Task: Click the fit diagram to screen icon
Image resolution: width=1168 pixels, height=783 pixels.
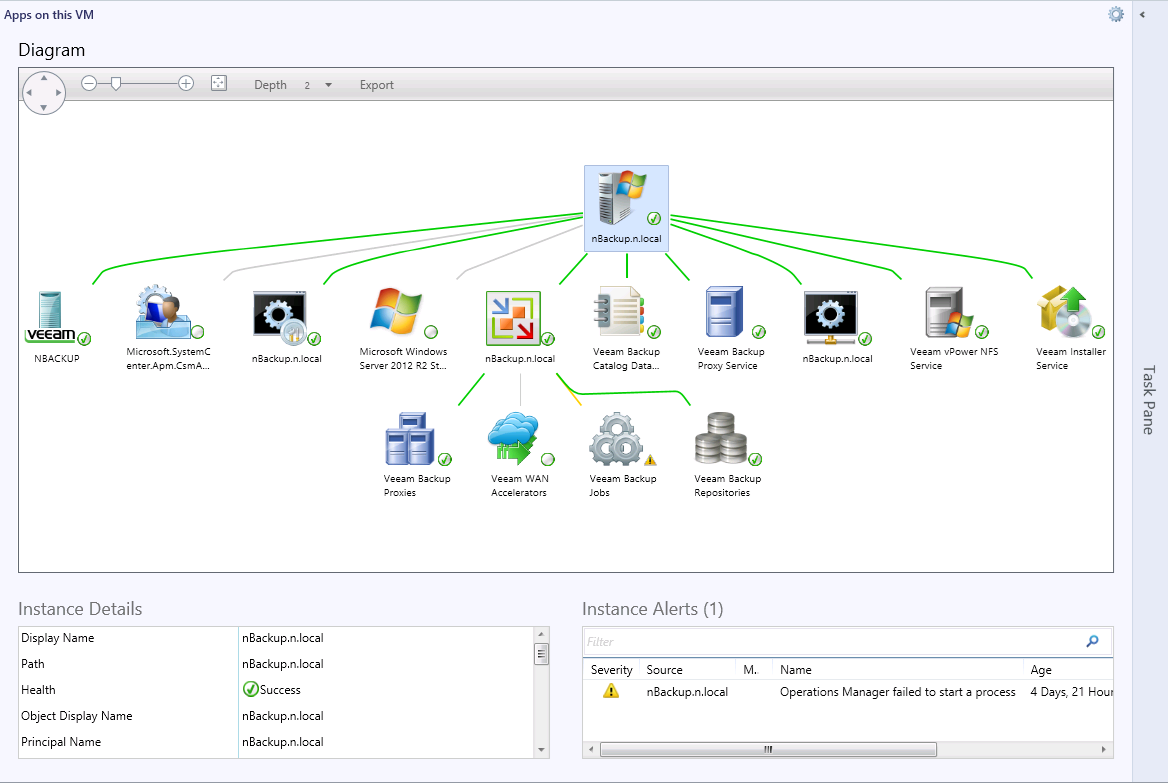Action: (218, 83)
